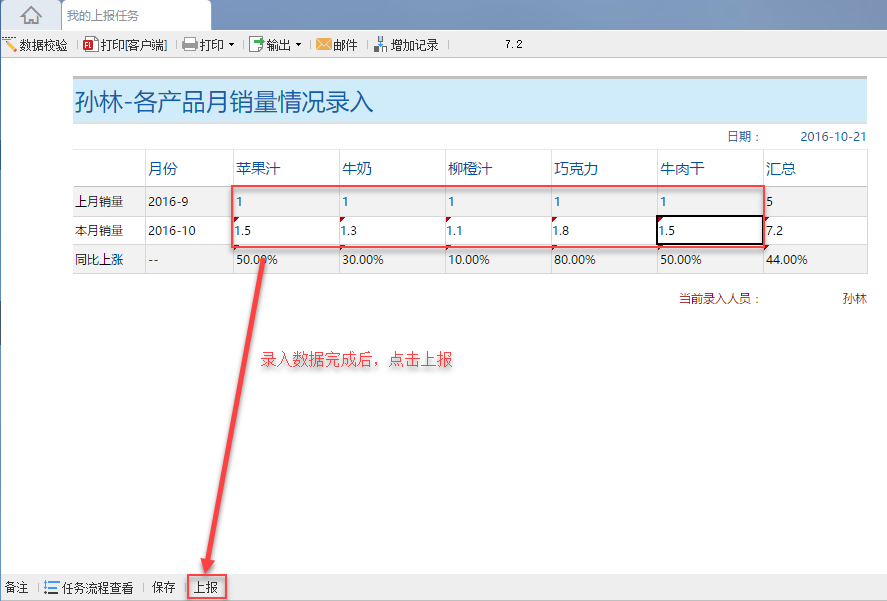Viewport: 887px width, 601px height.
Task: Click the 数据校验 pencil icon
Action: click(10, 44)
